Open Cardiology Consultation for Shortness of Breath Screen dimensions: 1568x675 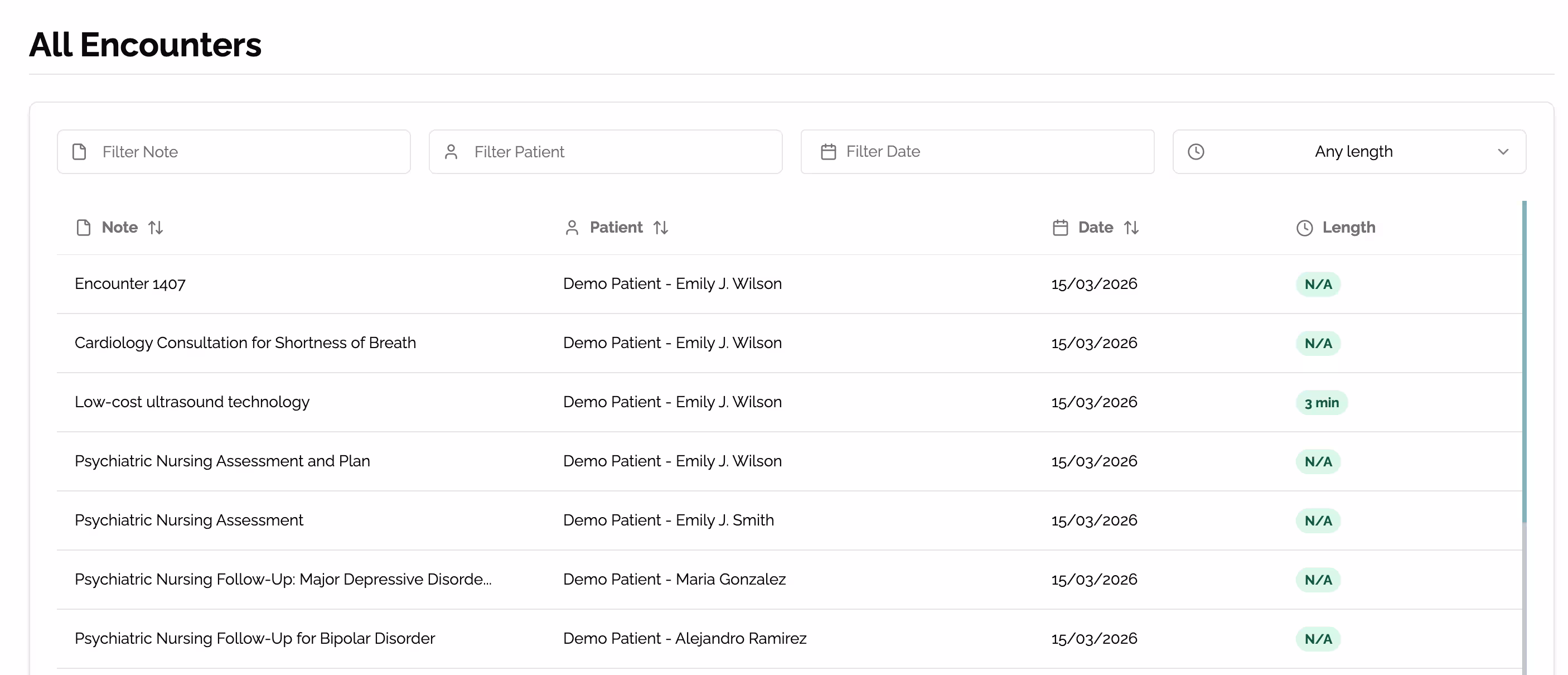245,343
